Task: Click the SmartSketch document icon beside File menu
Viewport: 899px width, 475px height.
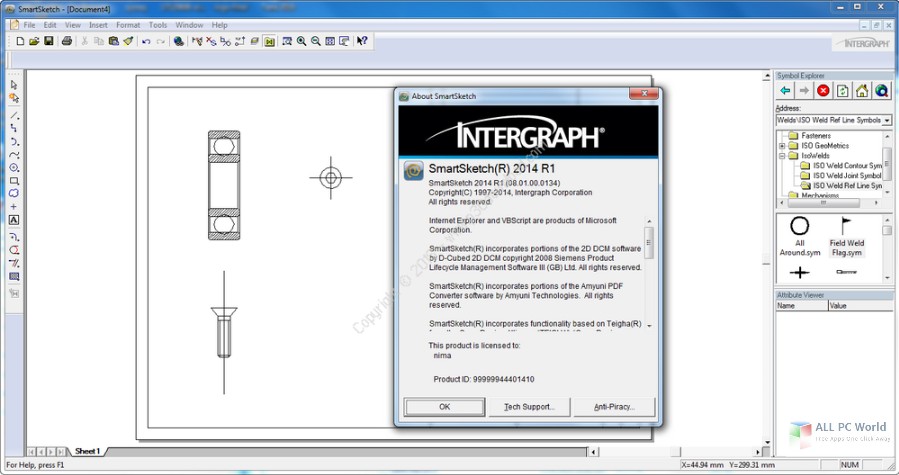Action: [x=15, y=25]
